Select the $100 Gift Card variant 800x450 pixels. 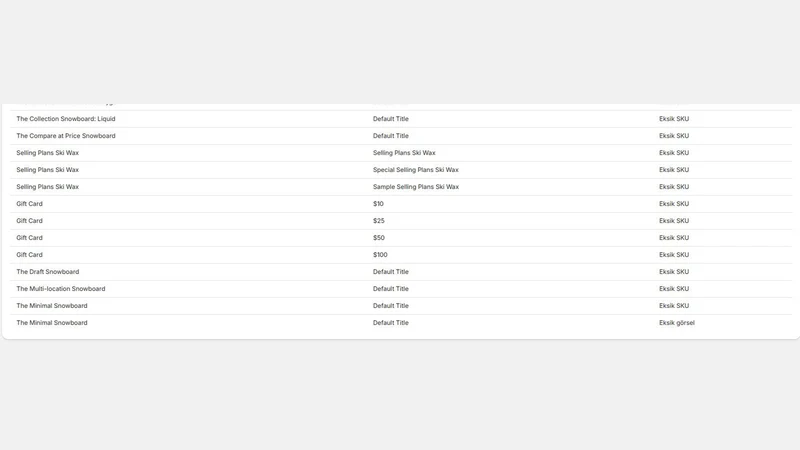pyautogui.click(x=380, y=255)
